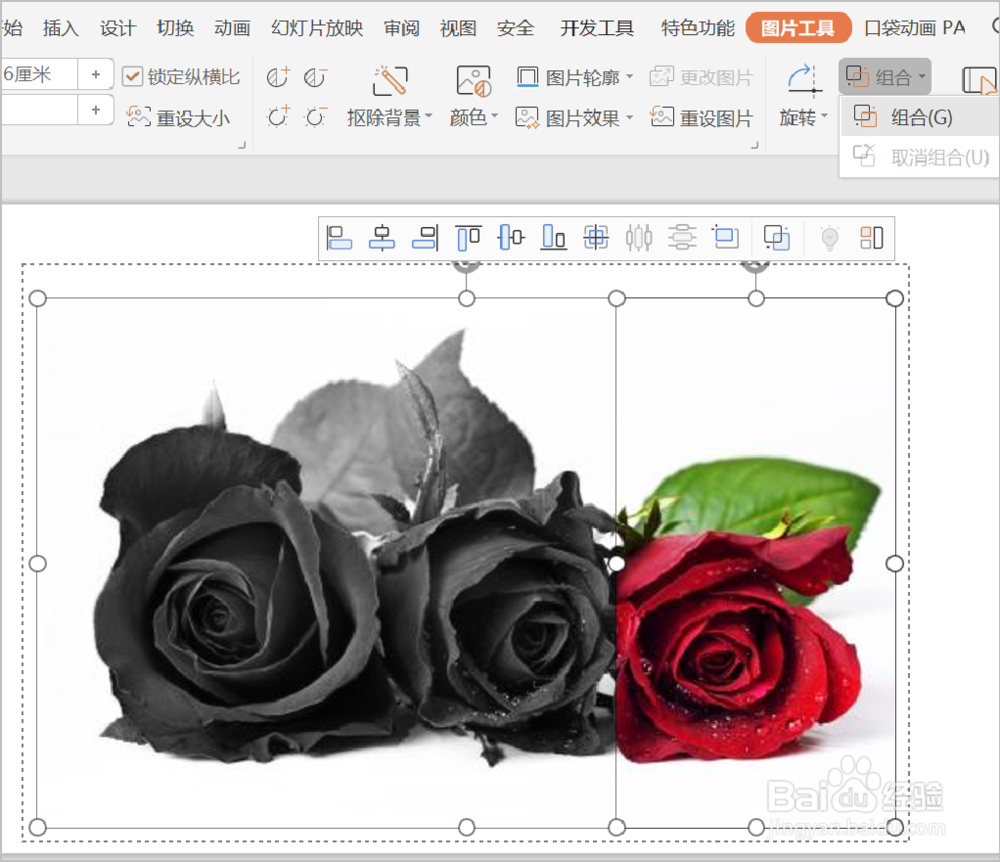1000x862 pixels.
Task: Open the picture style group dialog launcher
Action: pos(754,146)
